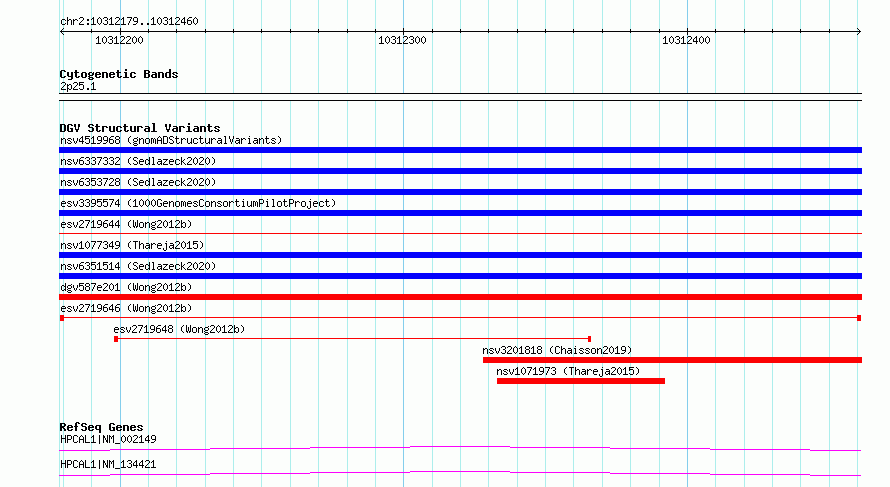
Task: Click the HPCAL1|NM_002149 gene label
Action: pos(108,439)
